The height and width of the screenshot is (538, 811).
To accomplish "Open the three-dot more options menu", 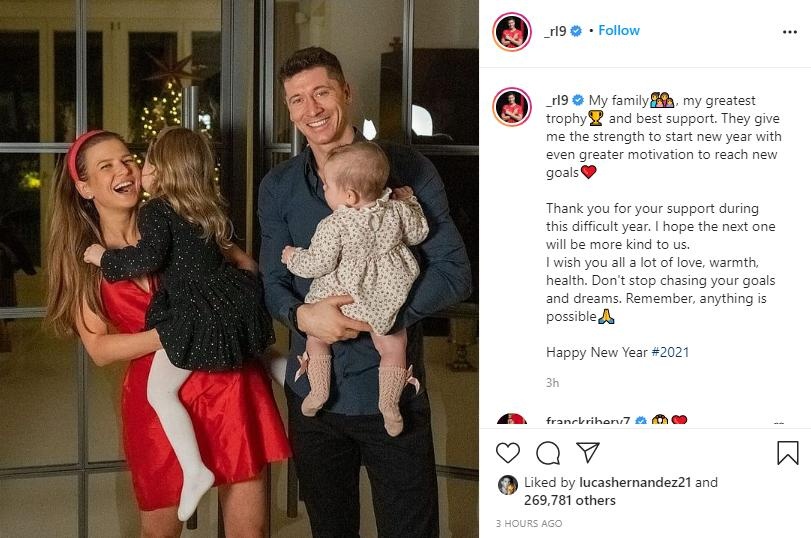I will click(x=790, y=32).
